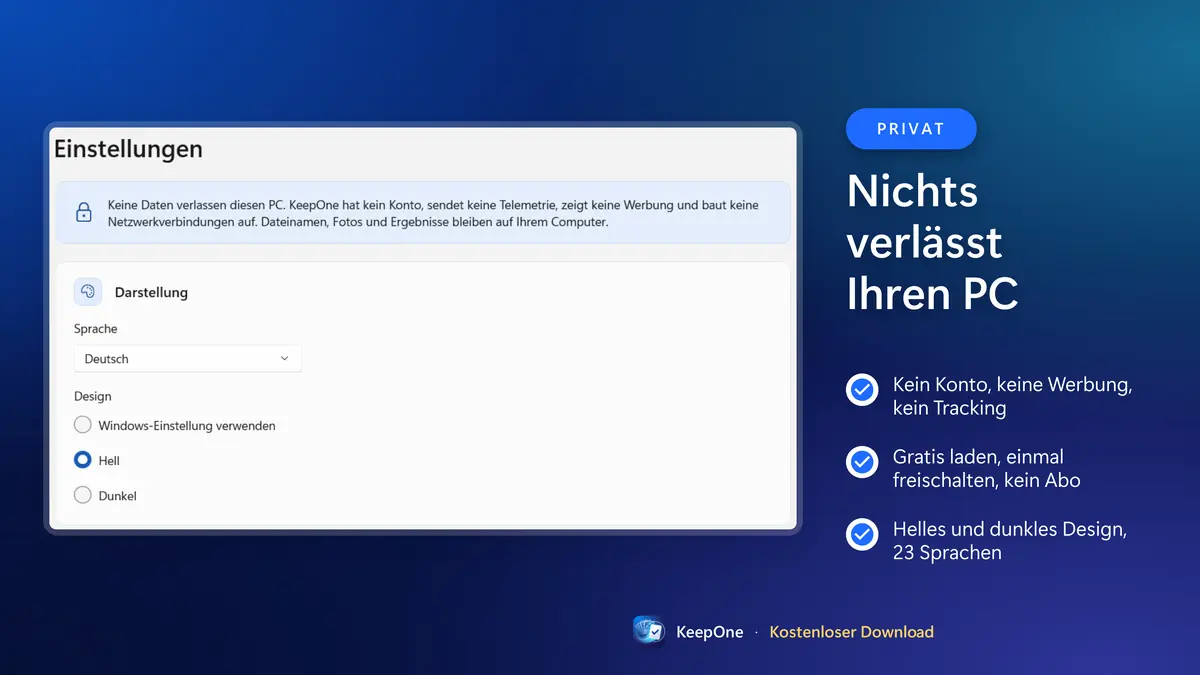This screenshot has height=675, width=1200.
Task: Click the 'Gratis laden, einmal freischalten' text
Action: click(987, 468)
